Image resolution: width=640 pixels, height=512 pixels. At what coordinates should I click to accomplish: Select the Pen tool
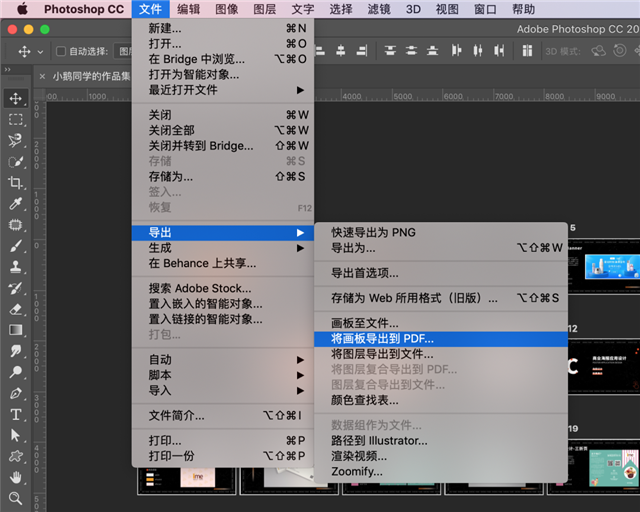(16, 393)
